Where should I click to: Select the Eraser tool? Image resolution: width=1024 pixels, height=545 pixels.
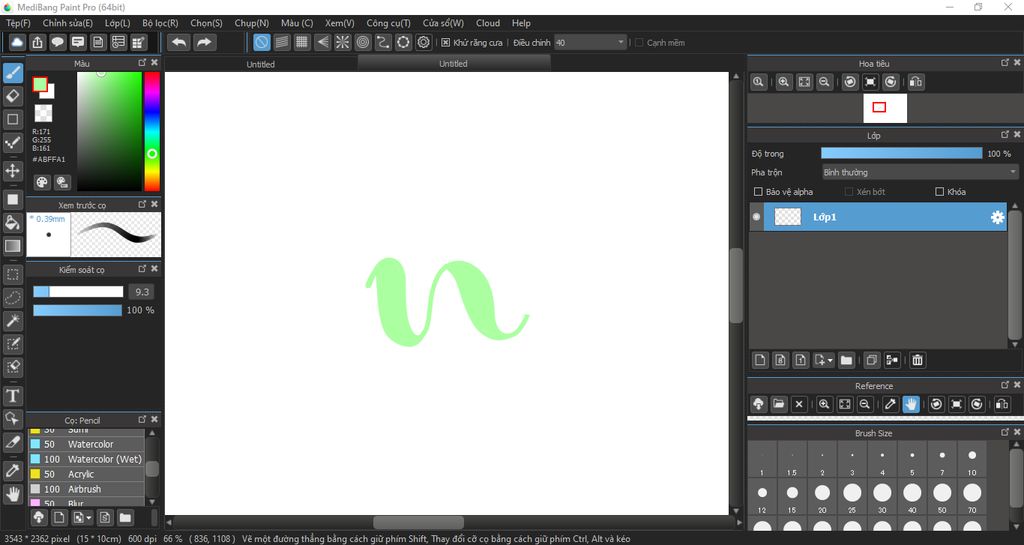click(12, 96)
